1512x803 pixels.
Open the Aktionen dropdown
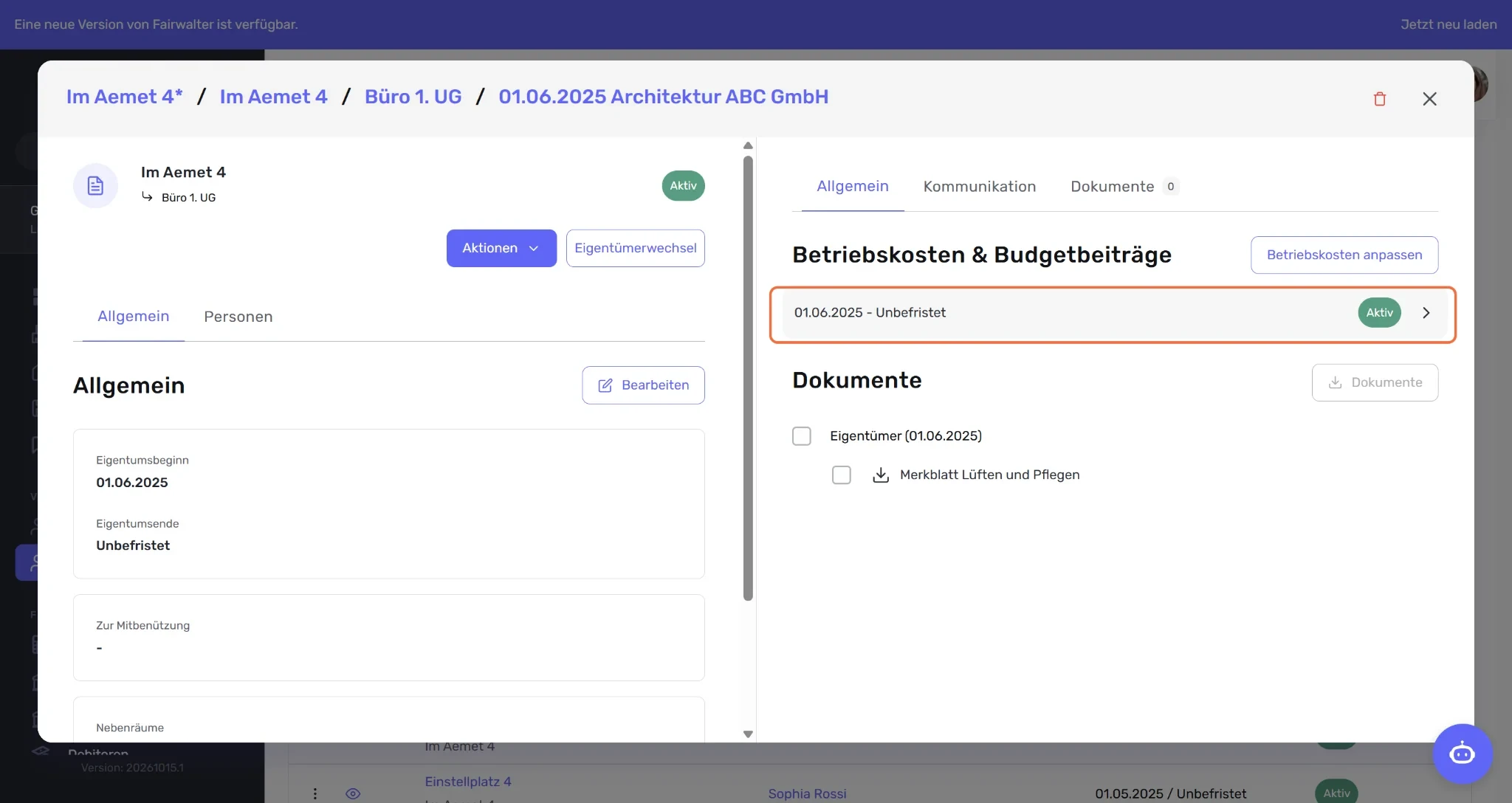(x=501, y=248)
